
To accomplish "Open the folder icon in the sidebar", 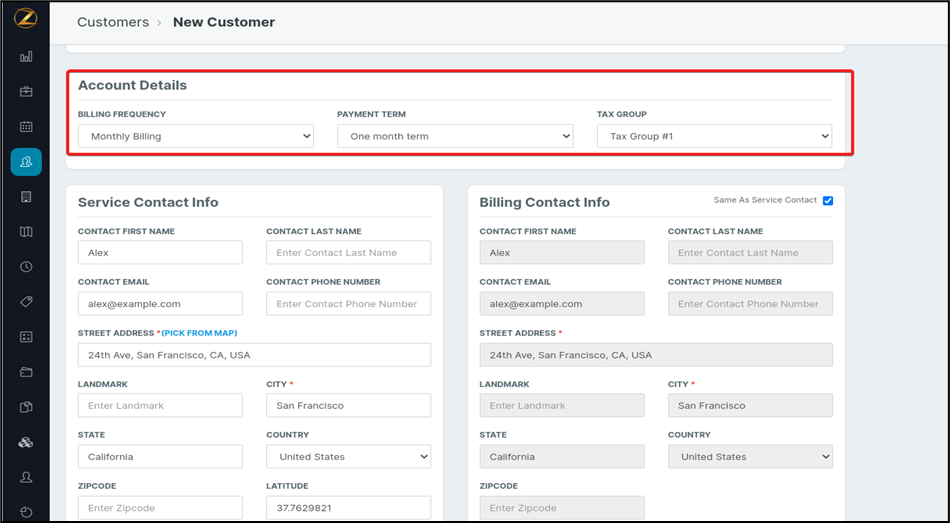I will pyautogui.click(x=26, y=372).
